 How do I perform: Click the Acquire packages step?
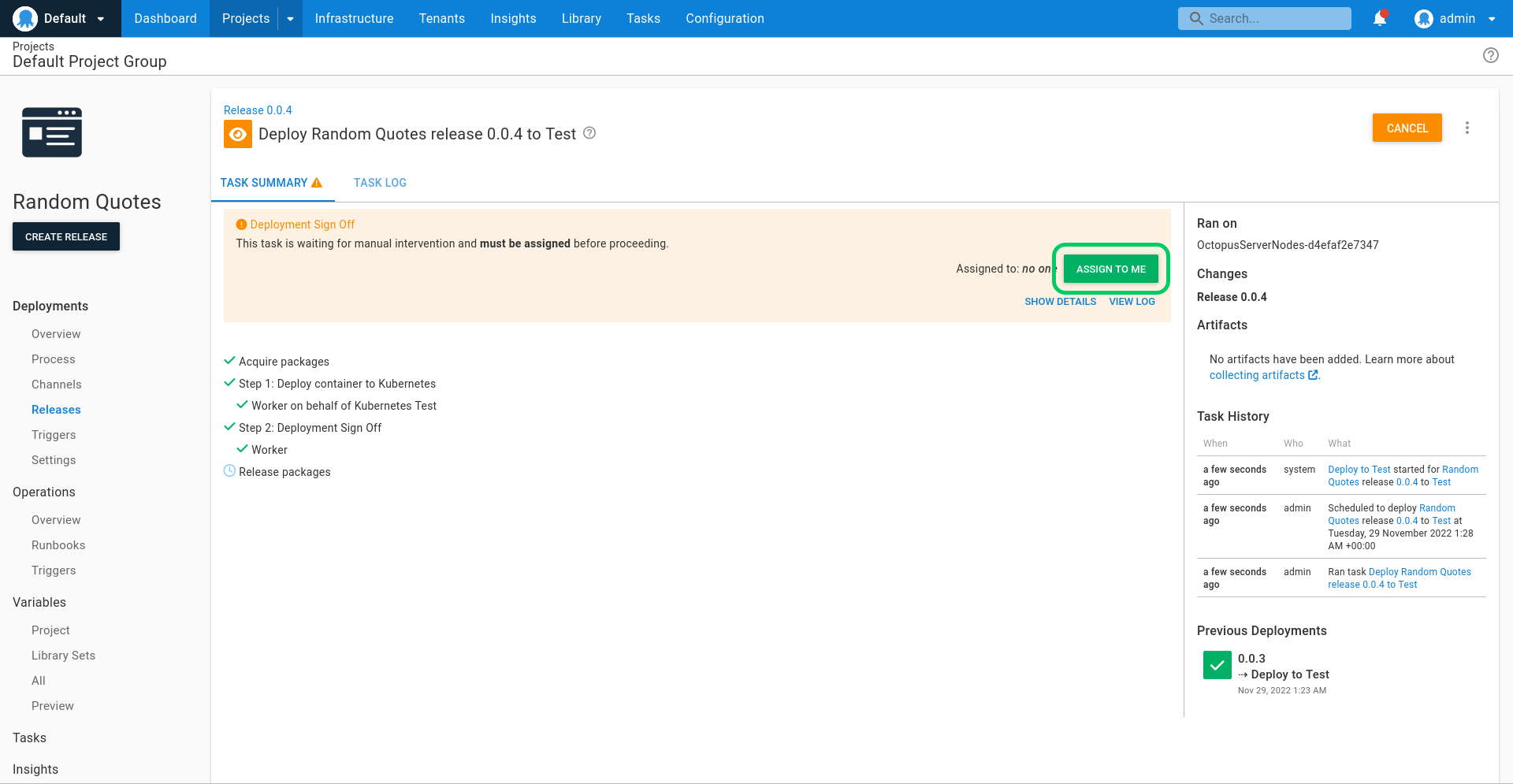click(284, 362)
